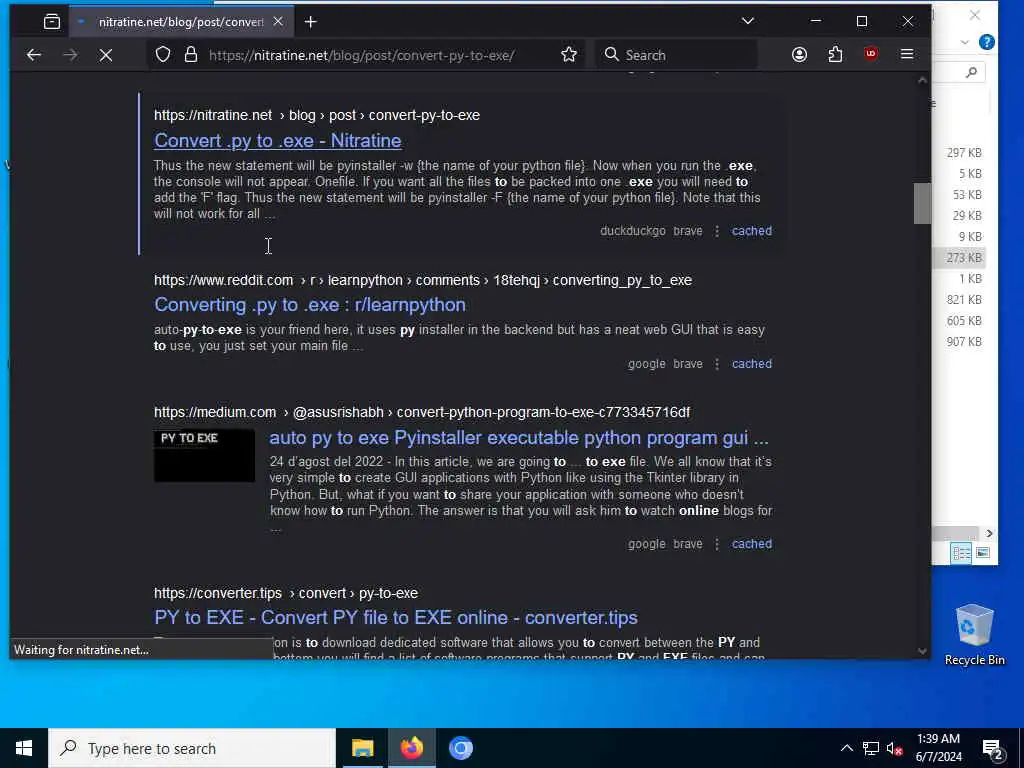Screen dimensions: 1024x768
Task: Open tracking protection shield icon
Action: pos(163,55)
